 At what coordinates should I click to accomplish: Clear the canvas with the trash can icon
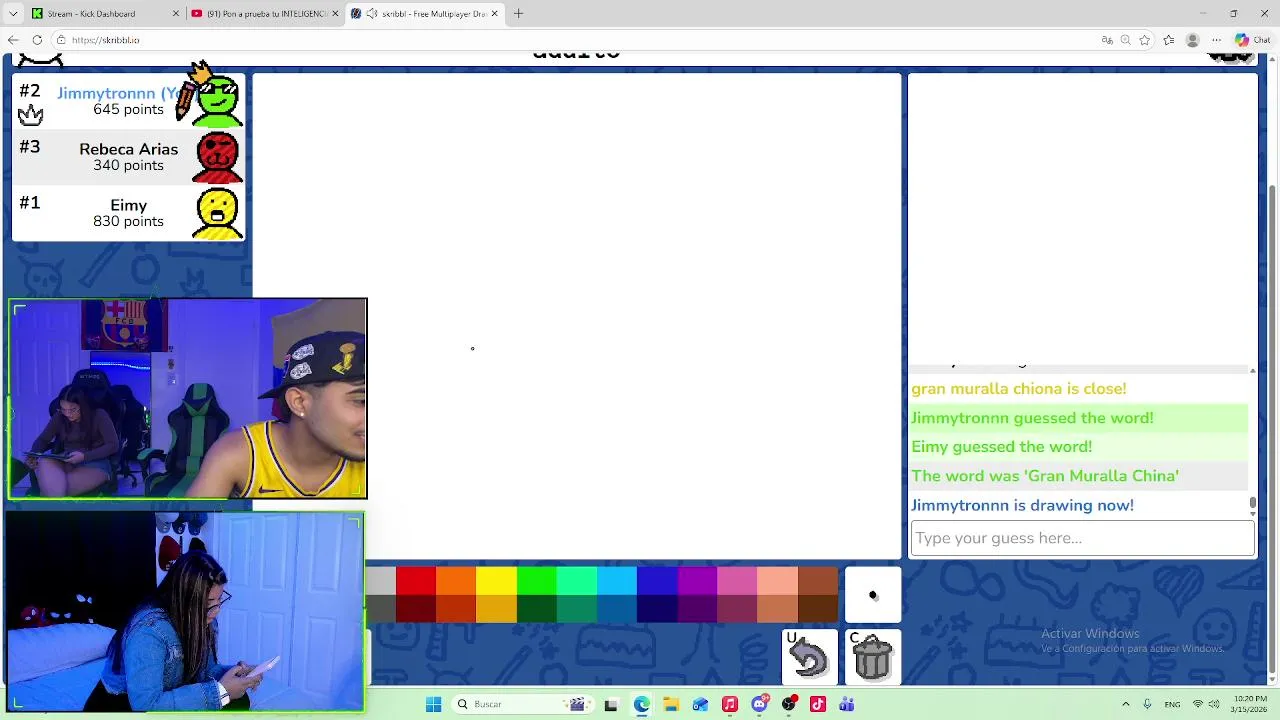[873, 657]
